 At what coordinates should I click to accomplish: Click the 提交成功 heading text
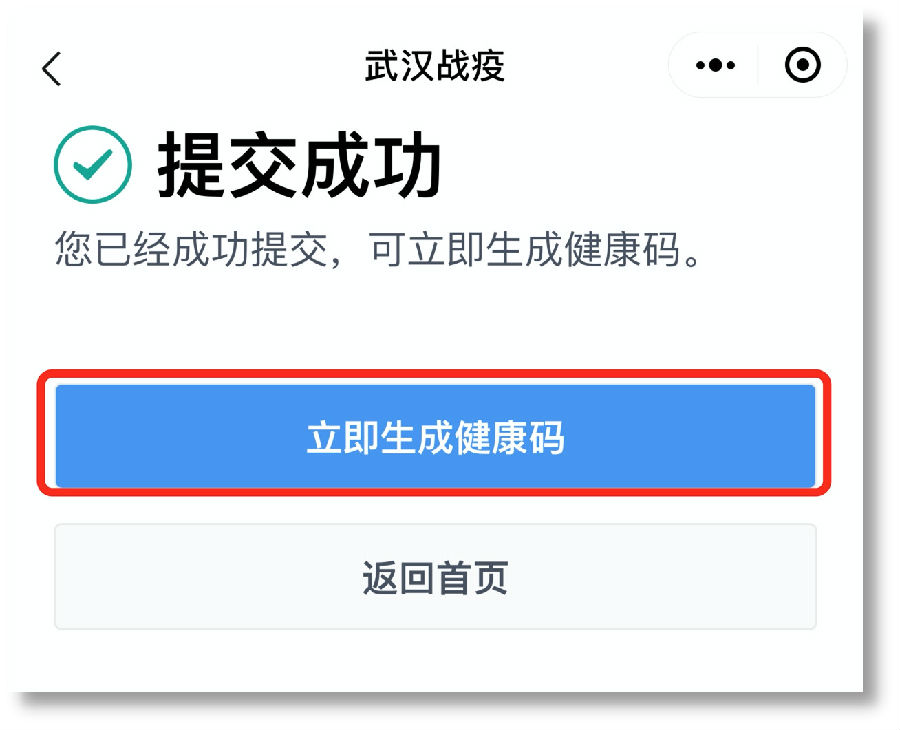[x=299, y=166]
